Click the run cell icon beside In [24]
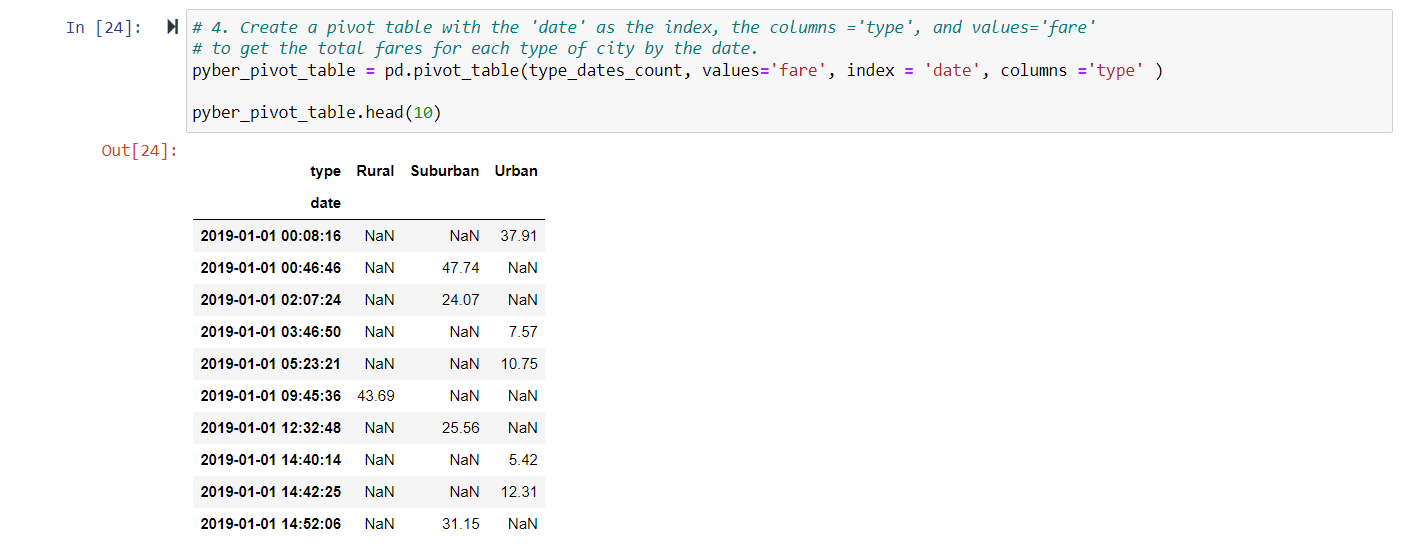Image resolution: width=1412 pixels, height=548 pixels. [x=173, y=27]
